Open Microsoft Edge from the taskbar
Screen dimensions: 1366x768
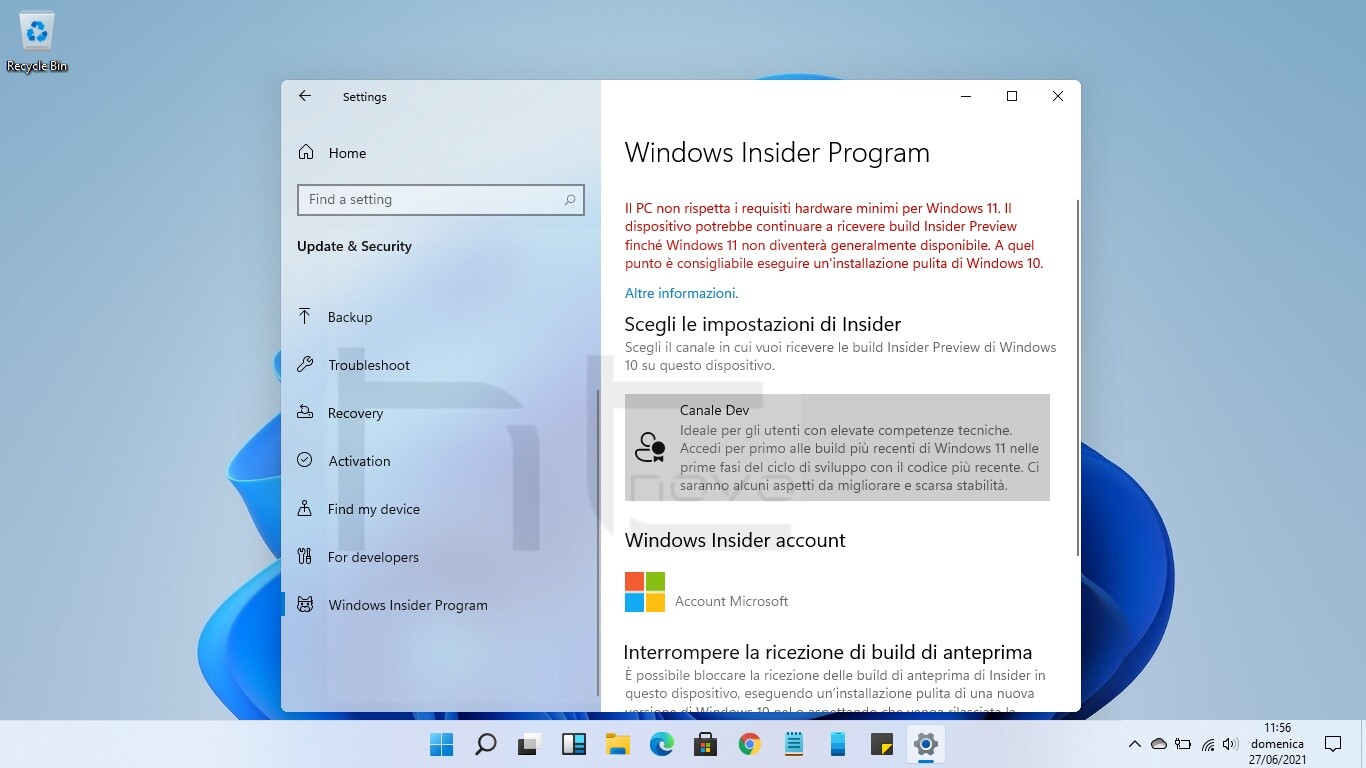click(661, 744)
